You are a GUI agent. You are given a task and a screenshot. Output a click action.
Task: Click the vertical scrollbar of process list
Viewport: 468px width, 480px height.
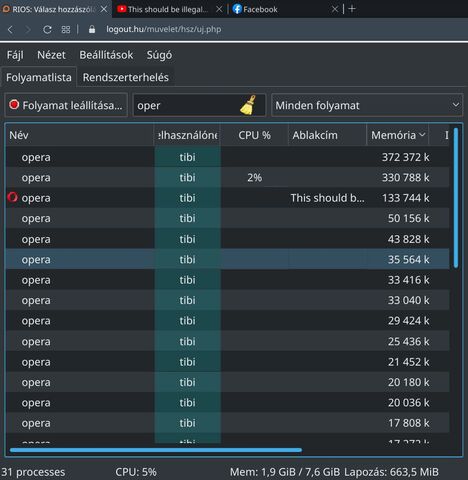pyautogui.click(x=456, y=198)
